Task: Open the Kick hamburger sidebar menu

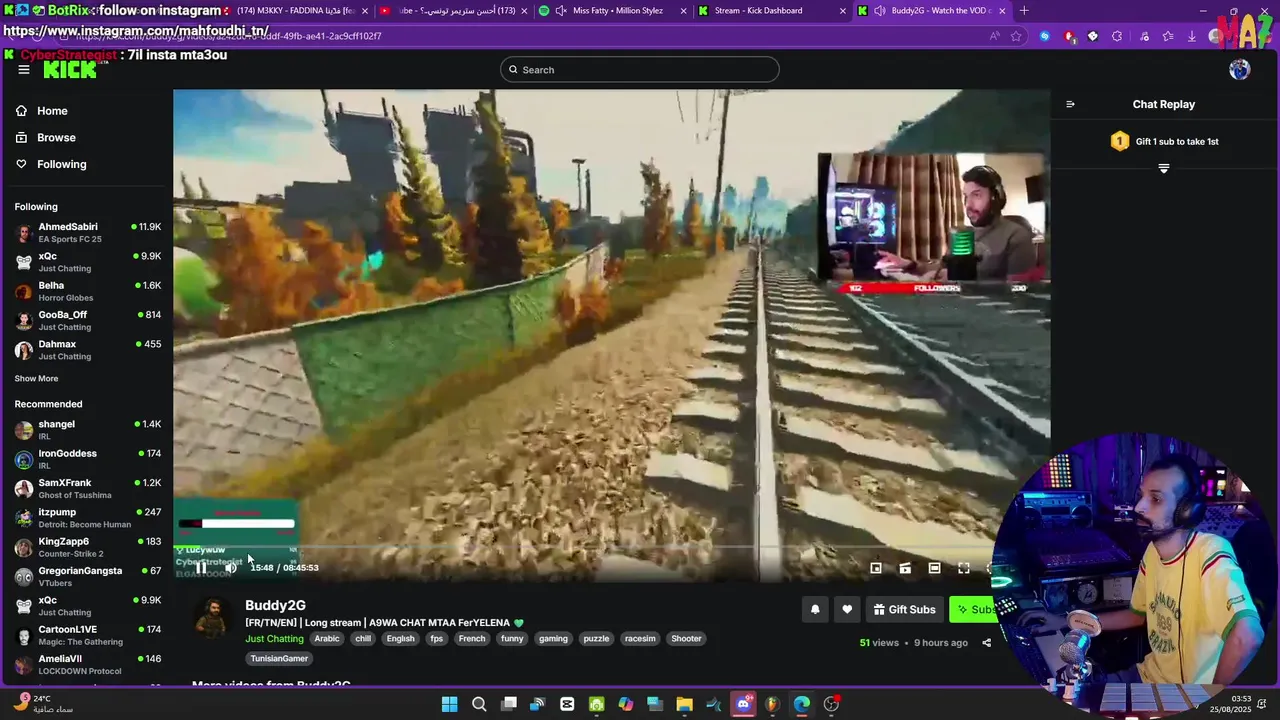Action: point(24,70)
